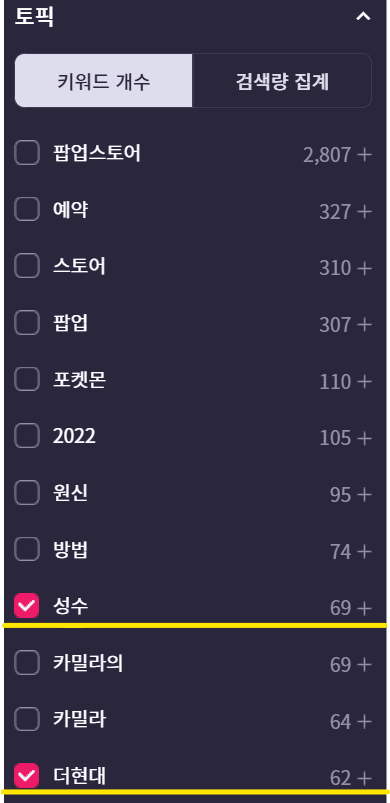
Task: Expand 원신 topic with plus icon
Action: tap(364, 495)
